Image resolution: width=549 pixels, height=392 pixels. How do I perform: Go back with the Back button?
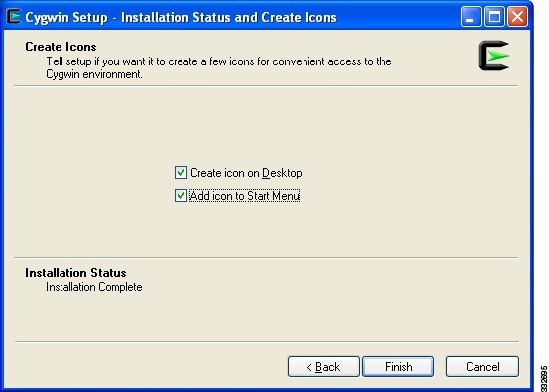click(324, 366)
